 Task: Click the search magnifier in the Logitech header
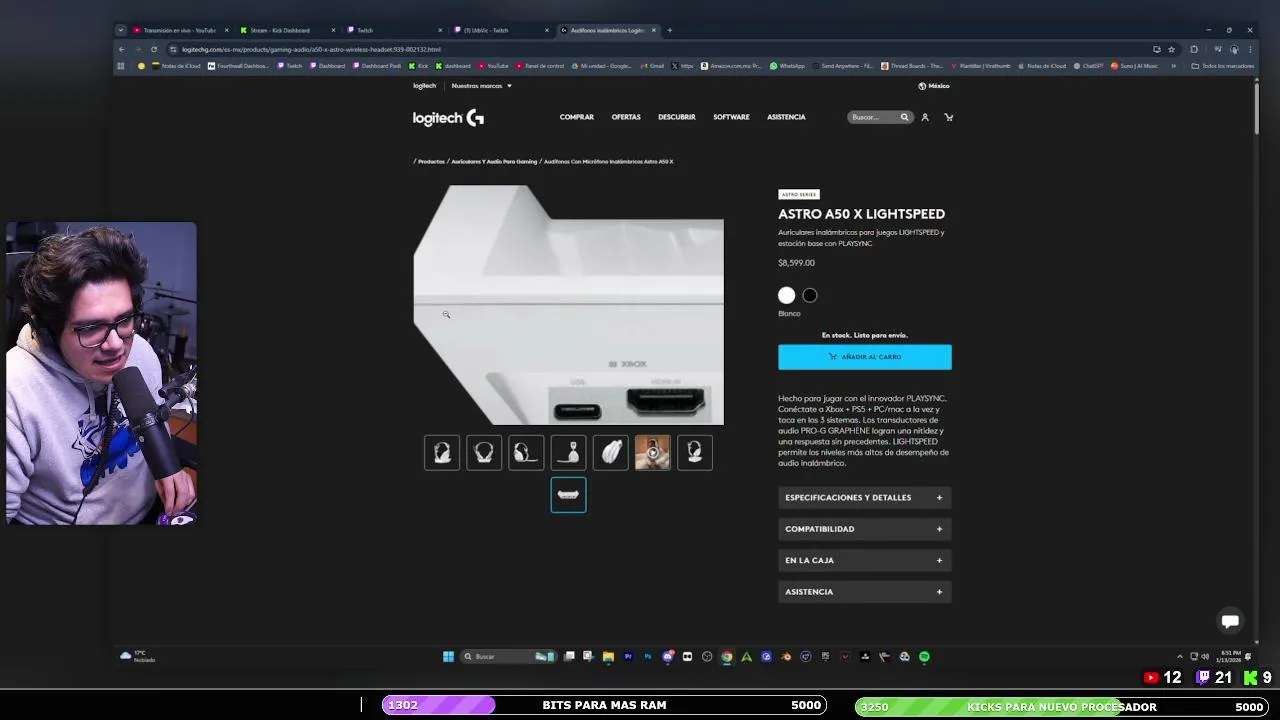[x=904, y=117]
